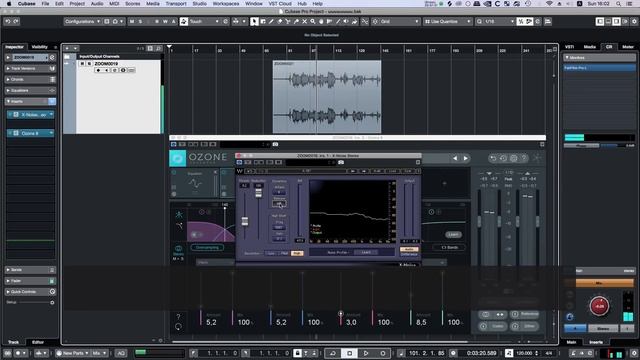Toggle the Cycle loop button in transport
Screen dimensions: 640x360
coord(333,353)
